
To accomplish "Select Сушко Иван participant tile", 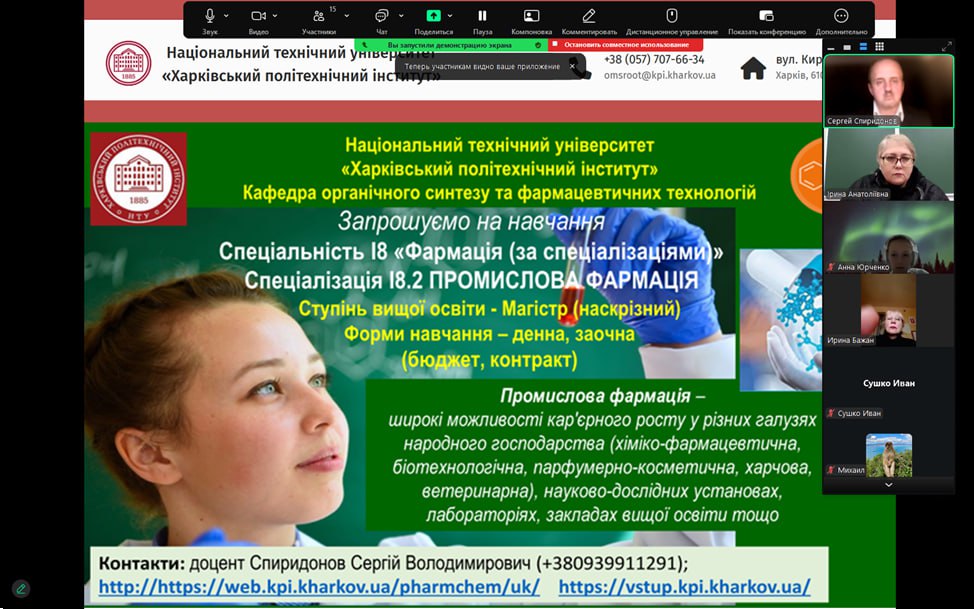I will (888, 383).
